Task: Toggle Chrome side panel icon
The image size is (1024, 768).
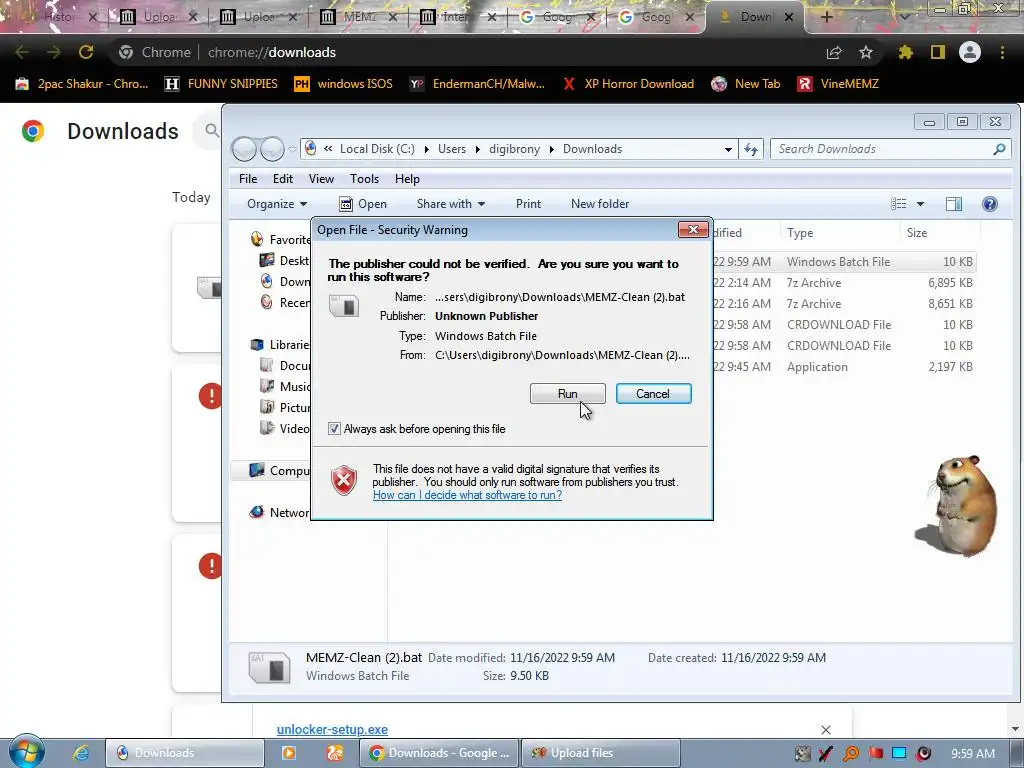Action: (938, 52)
